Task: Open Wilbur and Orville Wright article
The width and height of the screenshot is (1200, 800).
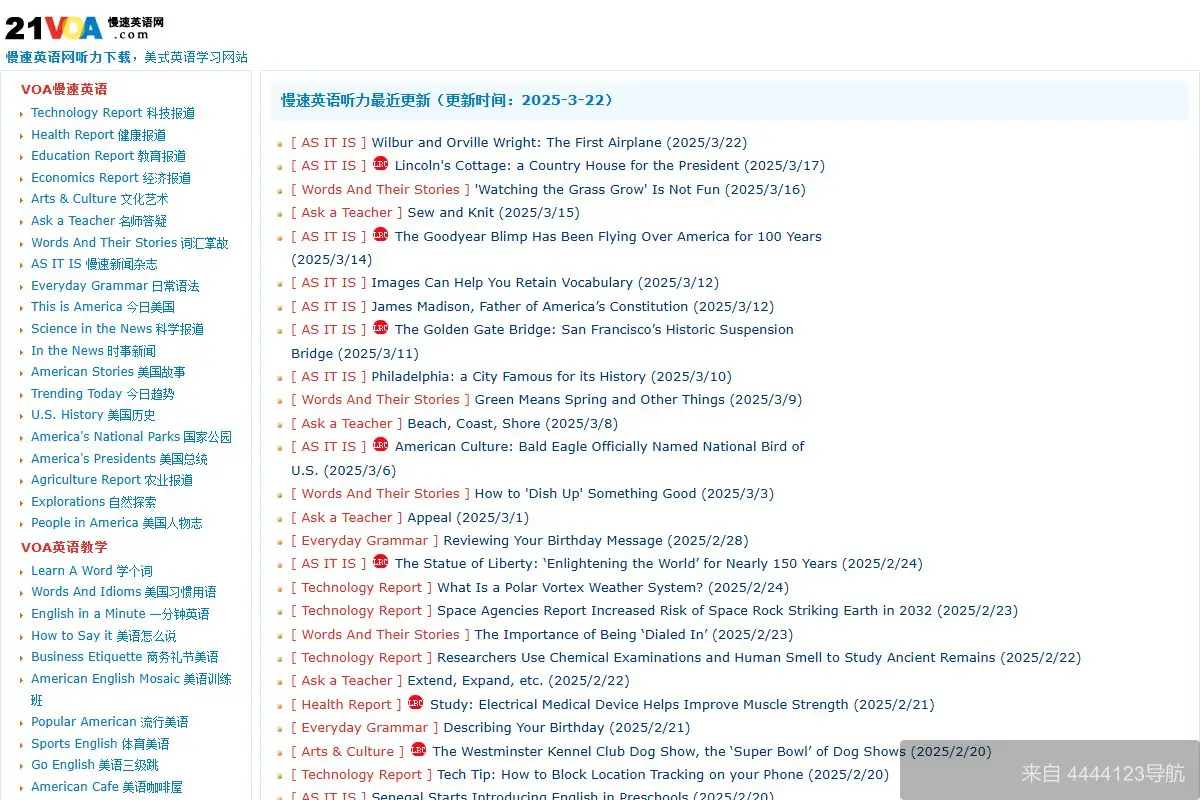Action: tap(516, 143)
